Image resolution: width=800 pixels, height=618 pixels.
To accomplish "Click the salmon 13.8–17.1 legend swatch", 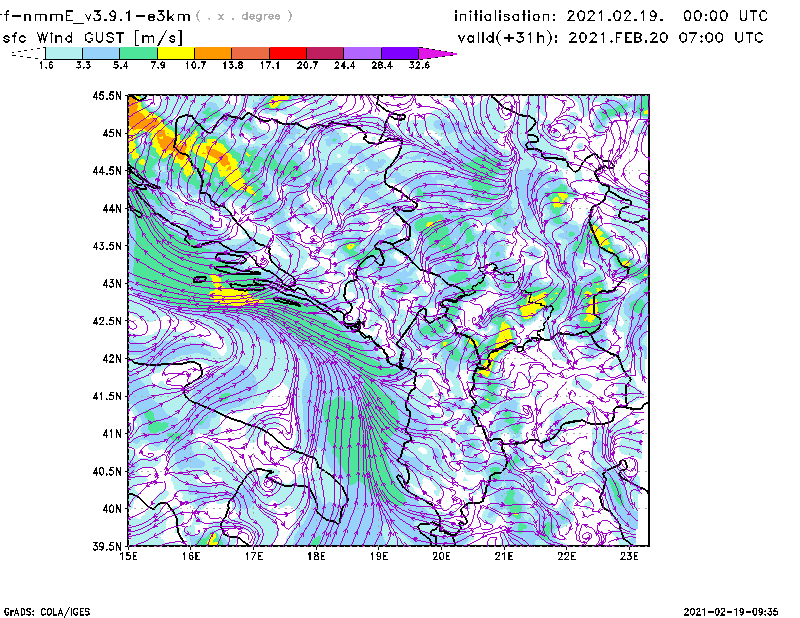I will click(x=251, y=53).
